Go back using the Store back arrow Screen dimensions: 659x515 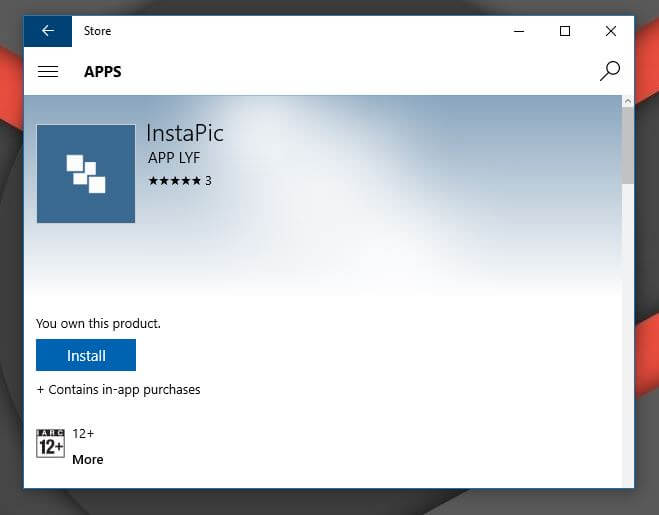(47, 31)
